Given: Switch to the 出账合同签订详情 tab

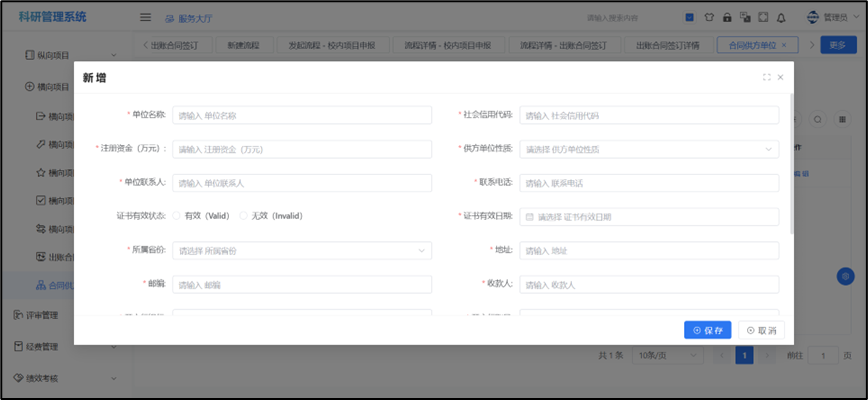Looking at the screenshot, I should point(668,45).
